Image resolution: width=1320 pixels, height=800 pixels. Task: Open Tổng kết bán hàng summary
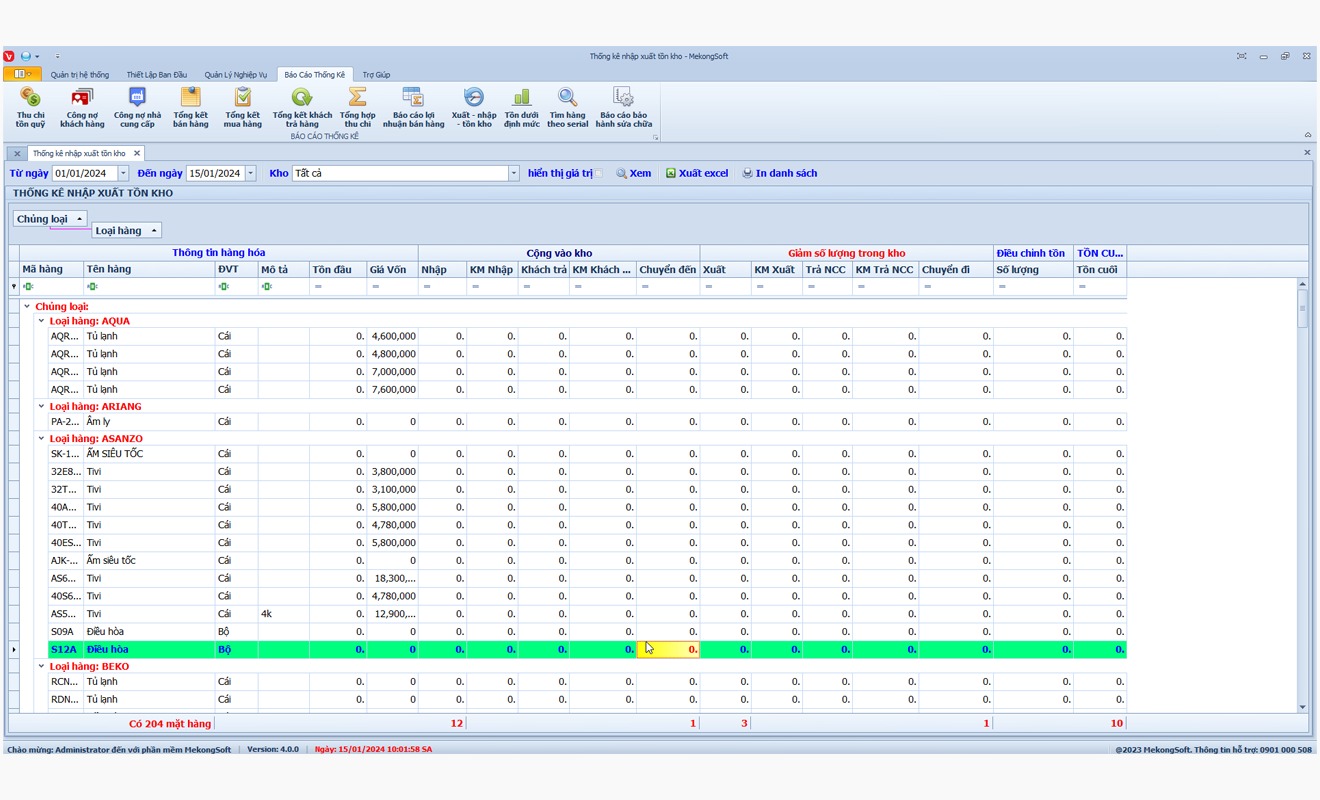point(190,106)
